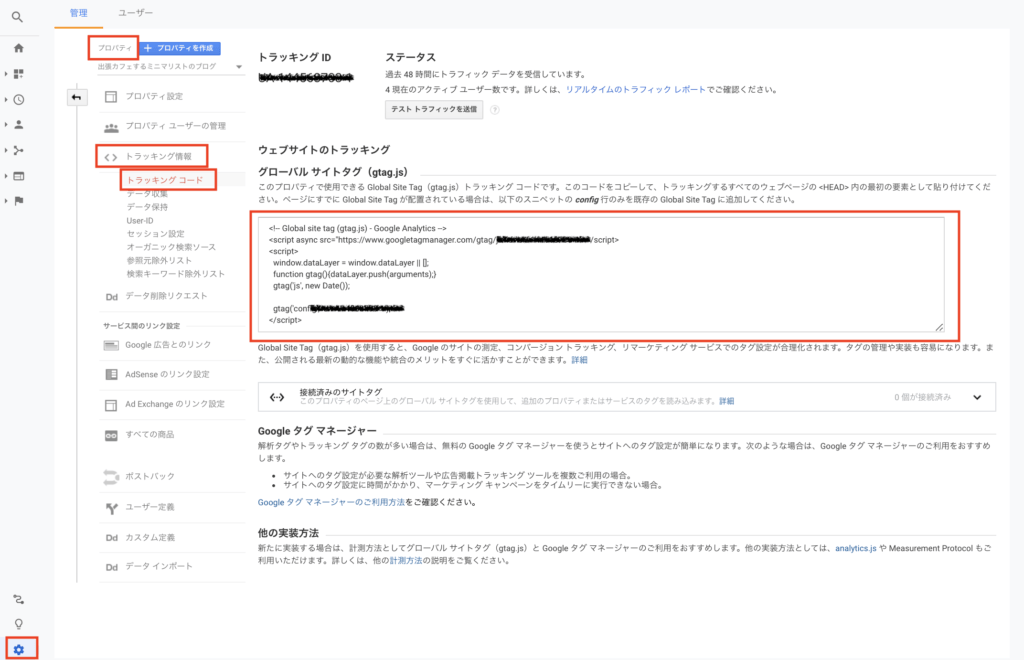1024x660 pixels.
Task: Select データ保持 submenu item
Action: click(x=147, y=207)
